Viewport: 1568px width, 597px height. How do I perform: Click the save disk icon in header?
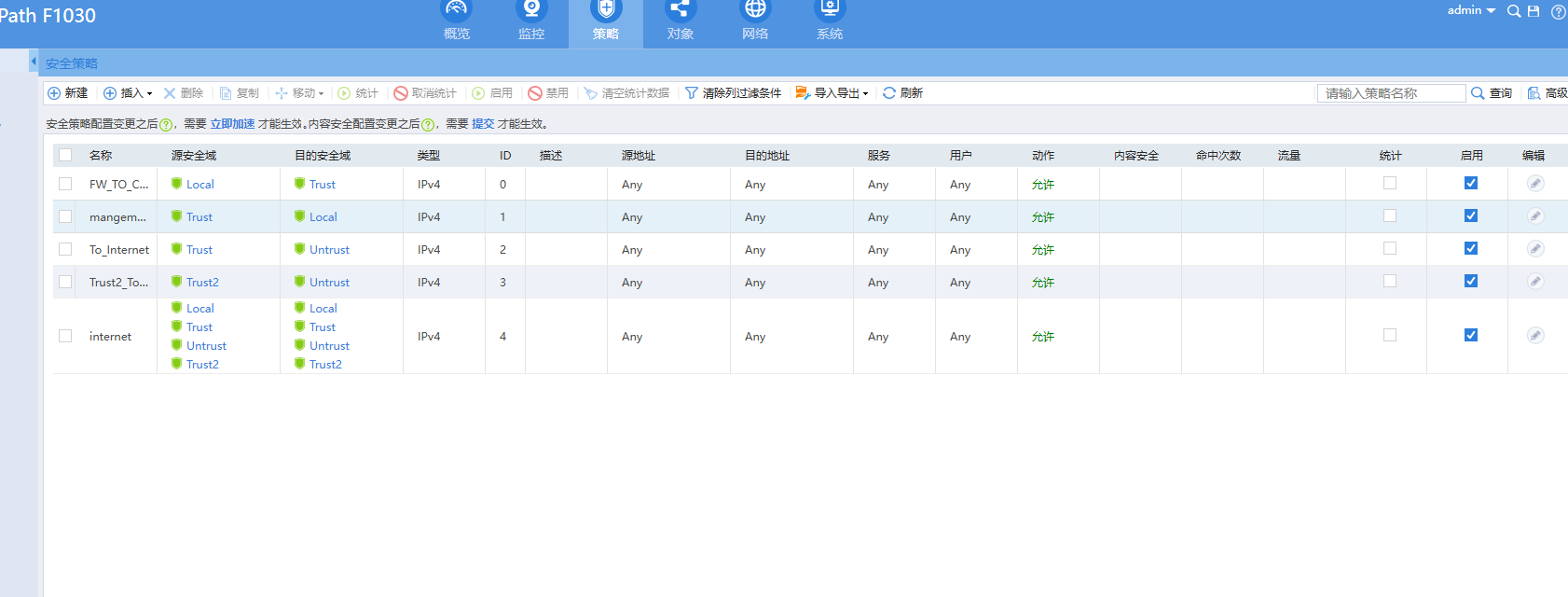point(1534,11)
